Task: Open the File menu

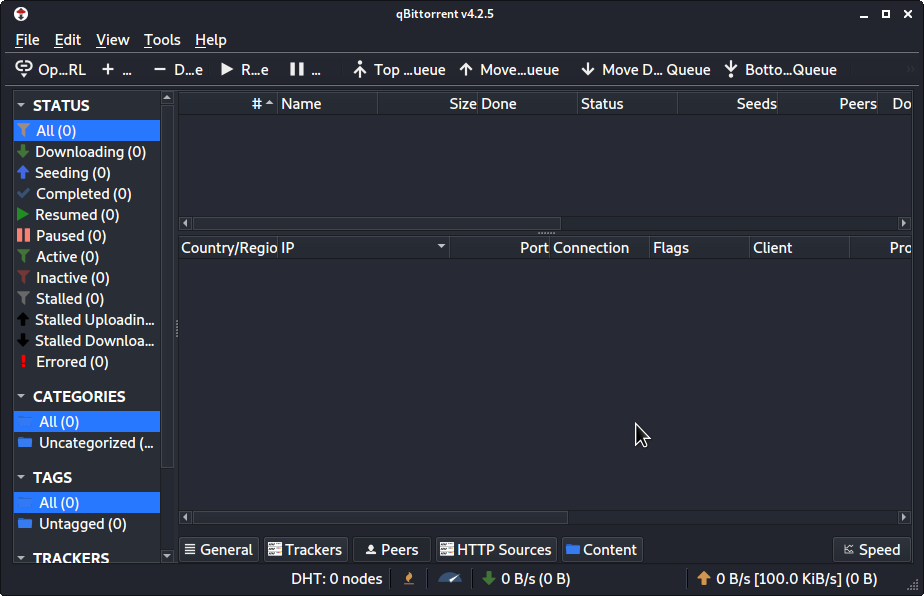Action: [x=27, y=39]
